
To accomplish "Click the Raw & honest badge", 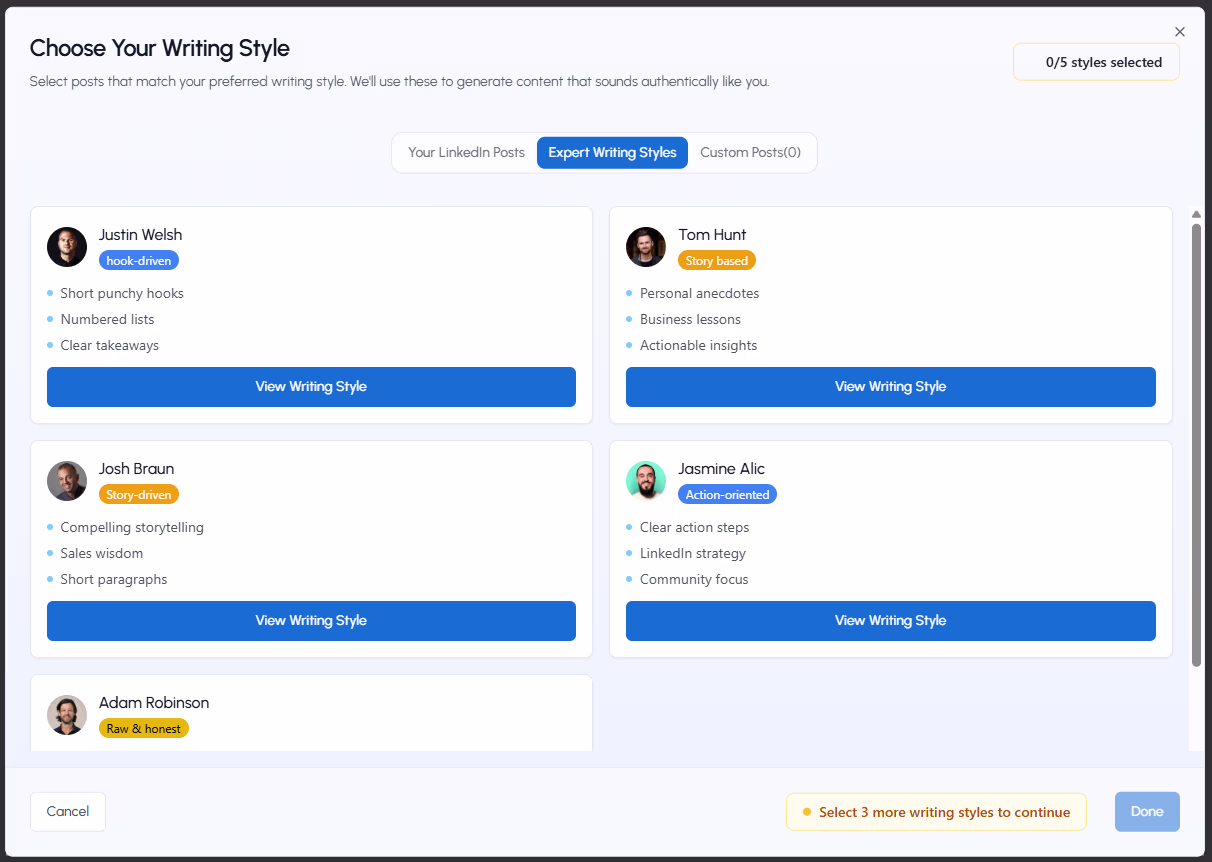I will pyautogui.click(x=143, y=728).
